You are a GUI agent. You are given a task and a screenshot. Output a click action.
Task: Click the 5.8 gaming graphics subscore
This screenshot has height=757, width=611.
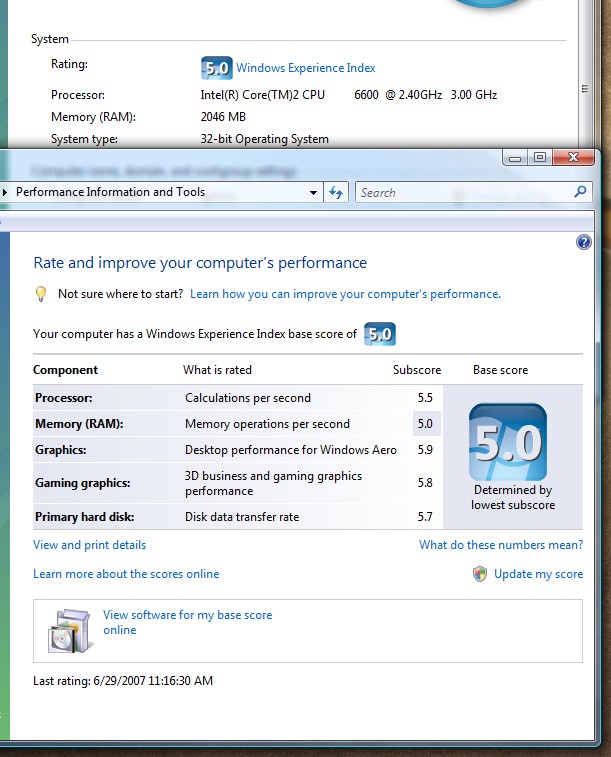pyautogui.click(x=425, y=483)
